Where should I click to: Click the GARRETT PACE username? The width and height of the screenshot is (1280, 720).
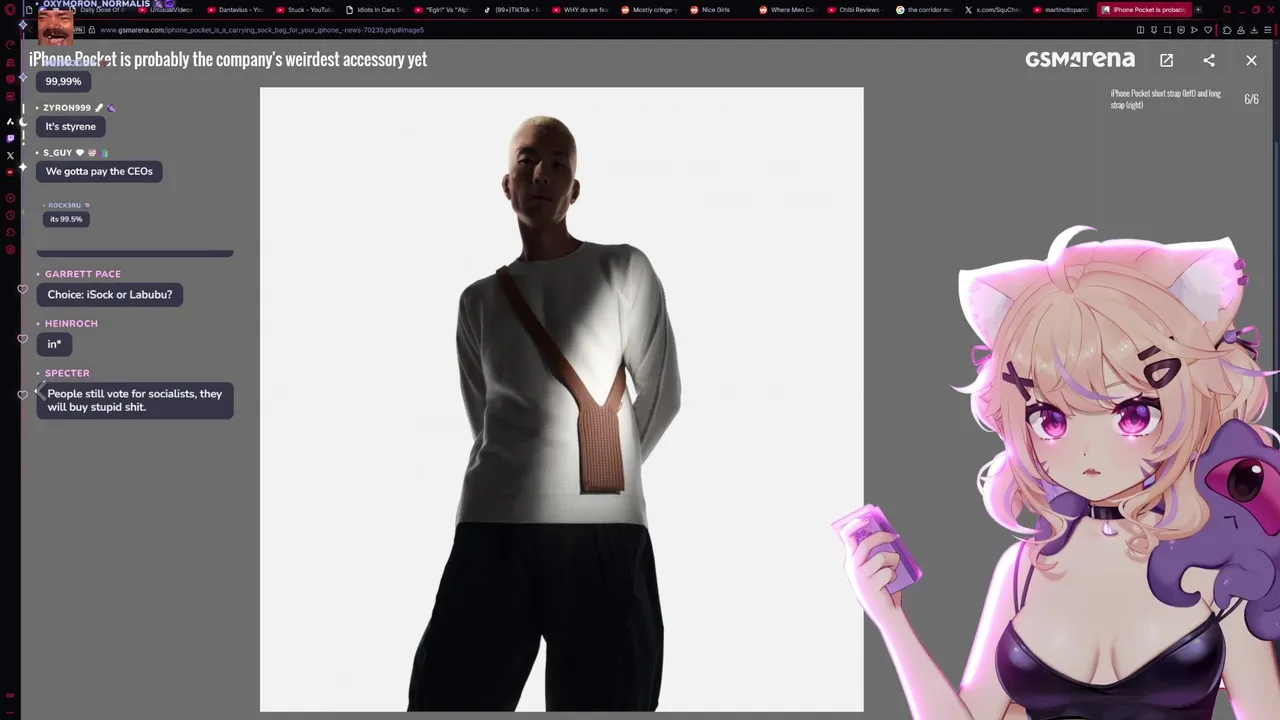click(x=83, y=274)
